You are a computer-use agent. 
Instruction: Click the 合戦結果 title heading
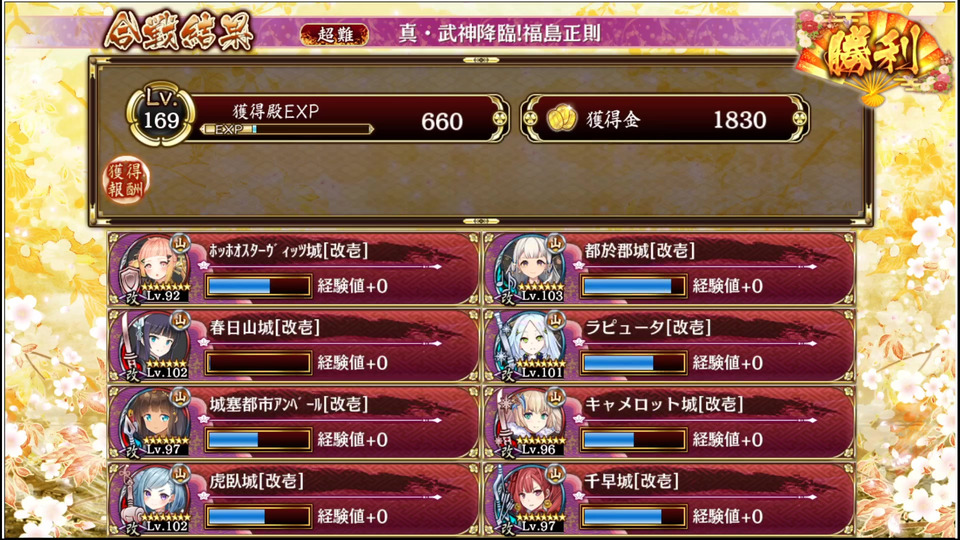(178, 31)
